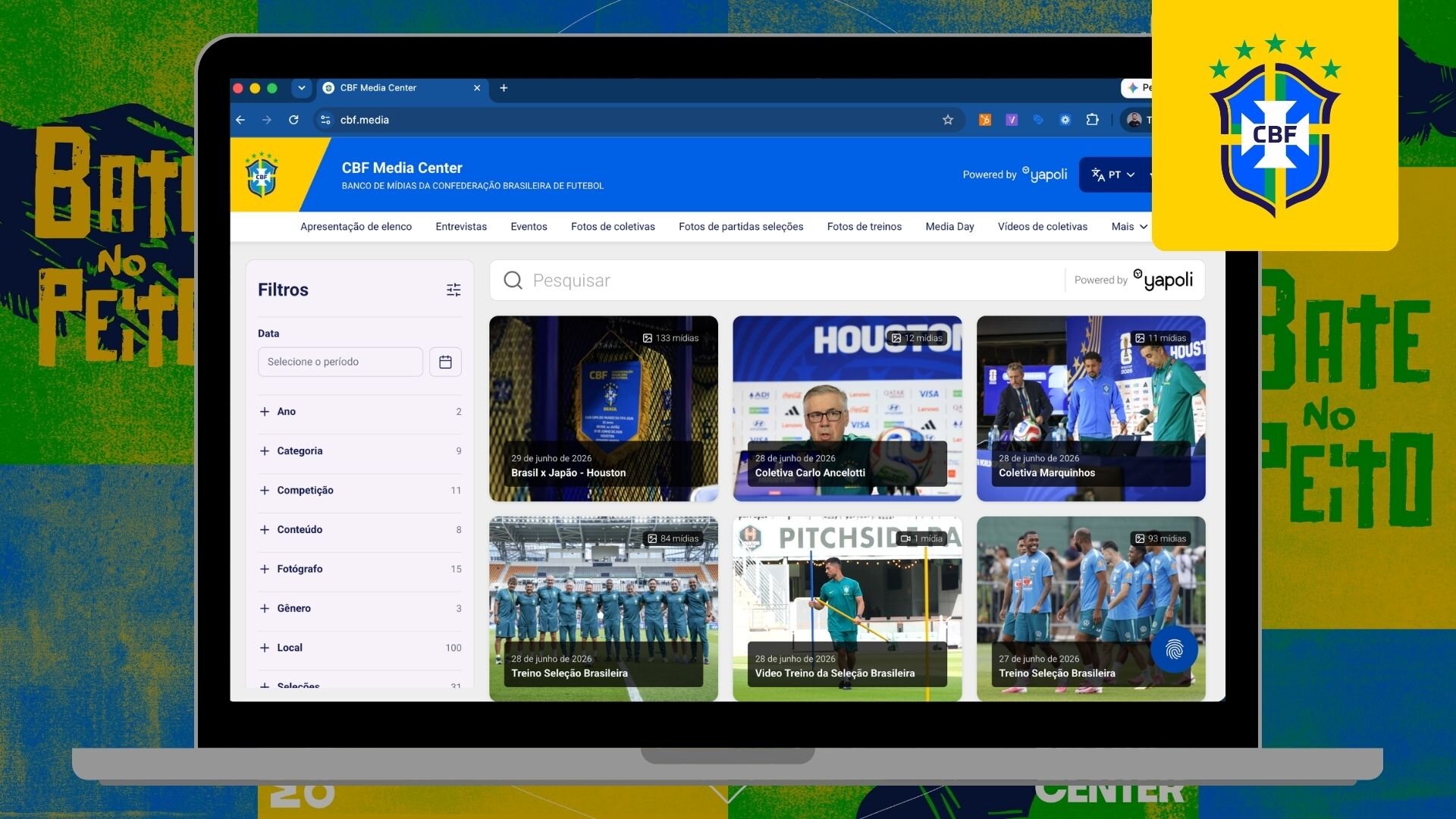Screen dimensions: 1456x819
Task: Open Fotos de partidas seleções
Action: pos(741,227)
